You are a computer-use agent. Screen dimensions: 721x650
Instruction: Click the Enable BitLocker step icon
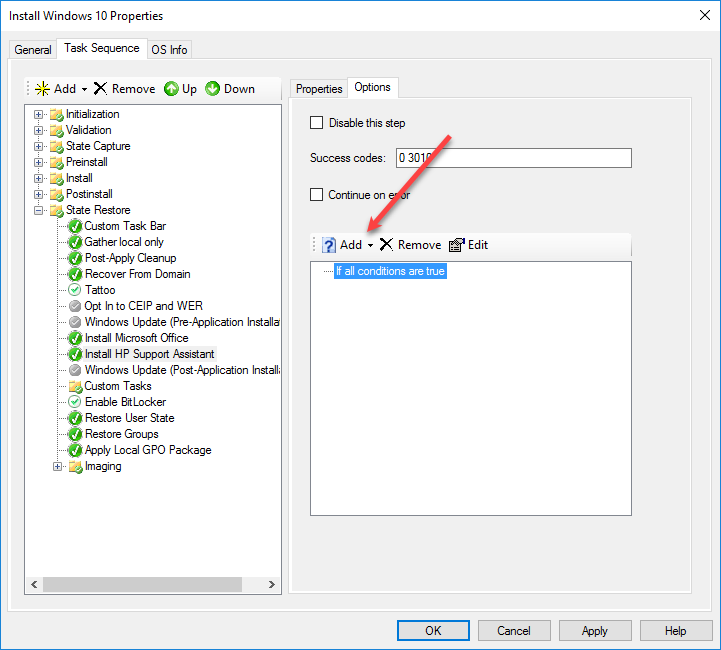[75, 402]
